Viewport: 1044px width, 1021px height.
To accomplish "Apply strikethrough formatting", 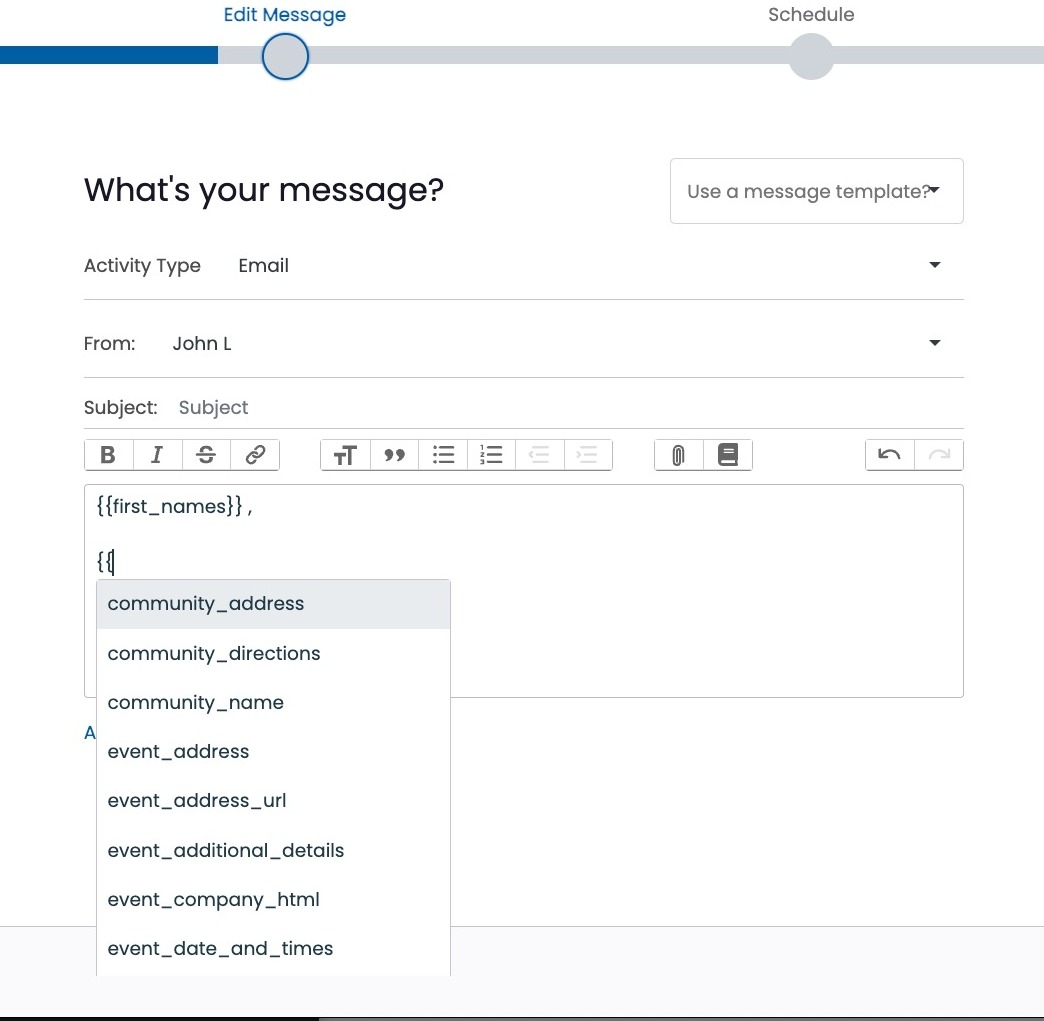I will pos(206,455).
